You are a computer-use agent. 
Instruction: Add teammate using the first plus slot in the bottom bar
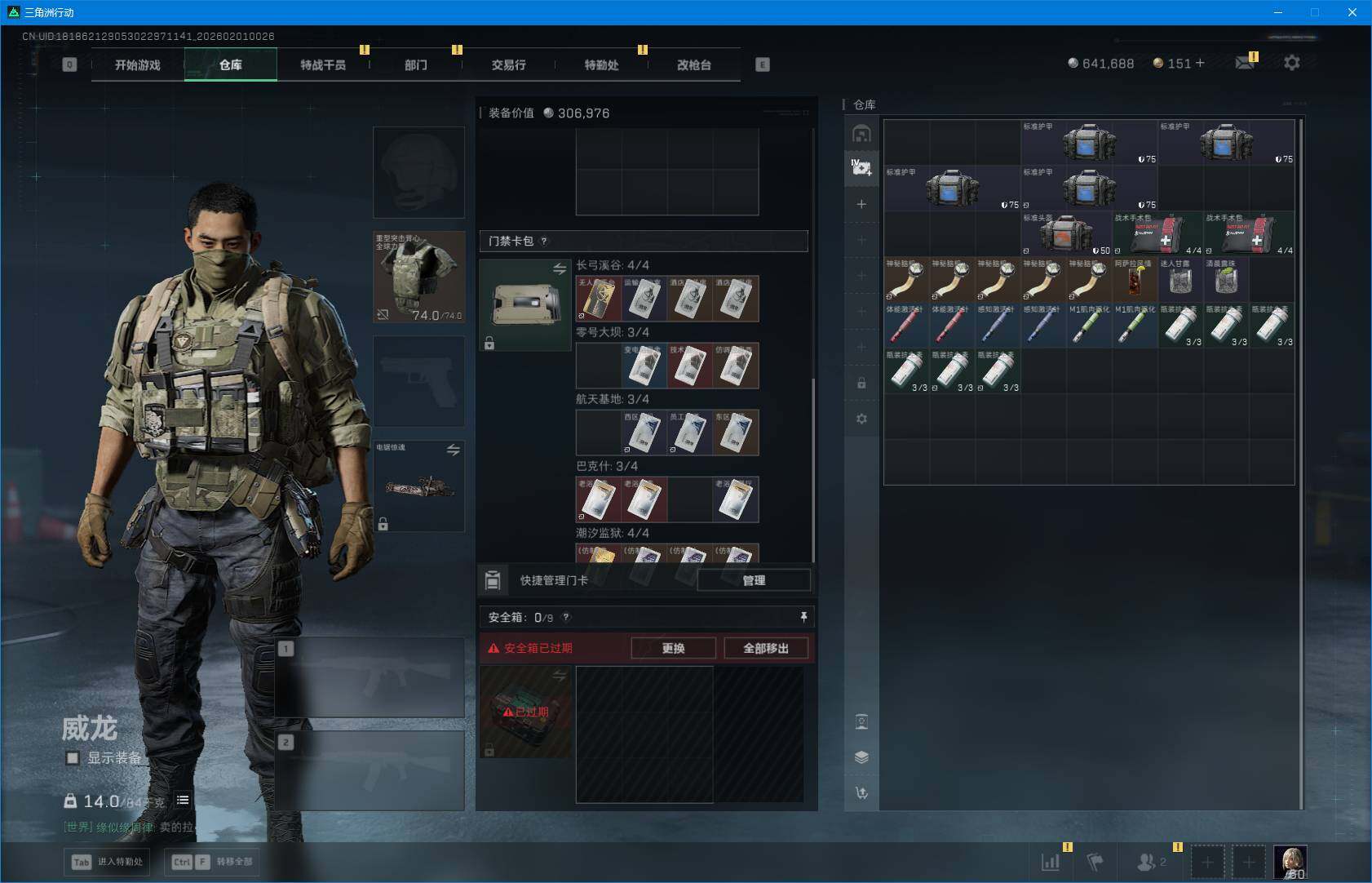click(1208, 862)
